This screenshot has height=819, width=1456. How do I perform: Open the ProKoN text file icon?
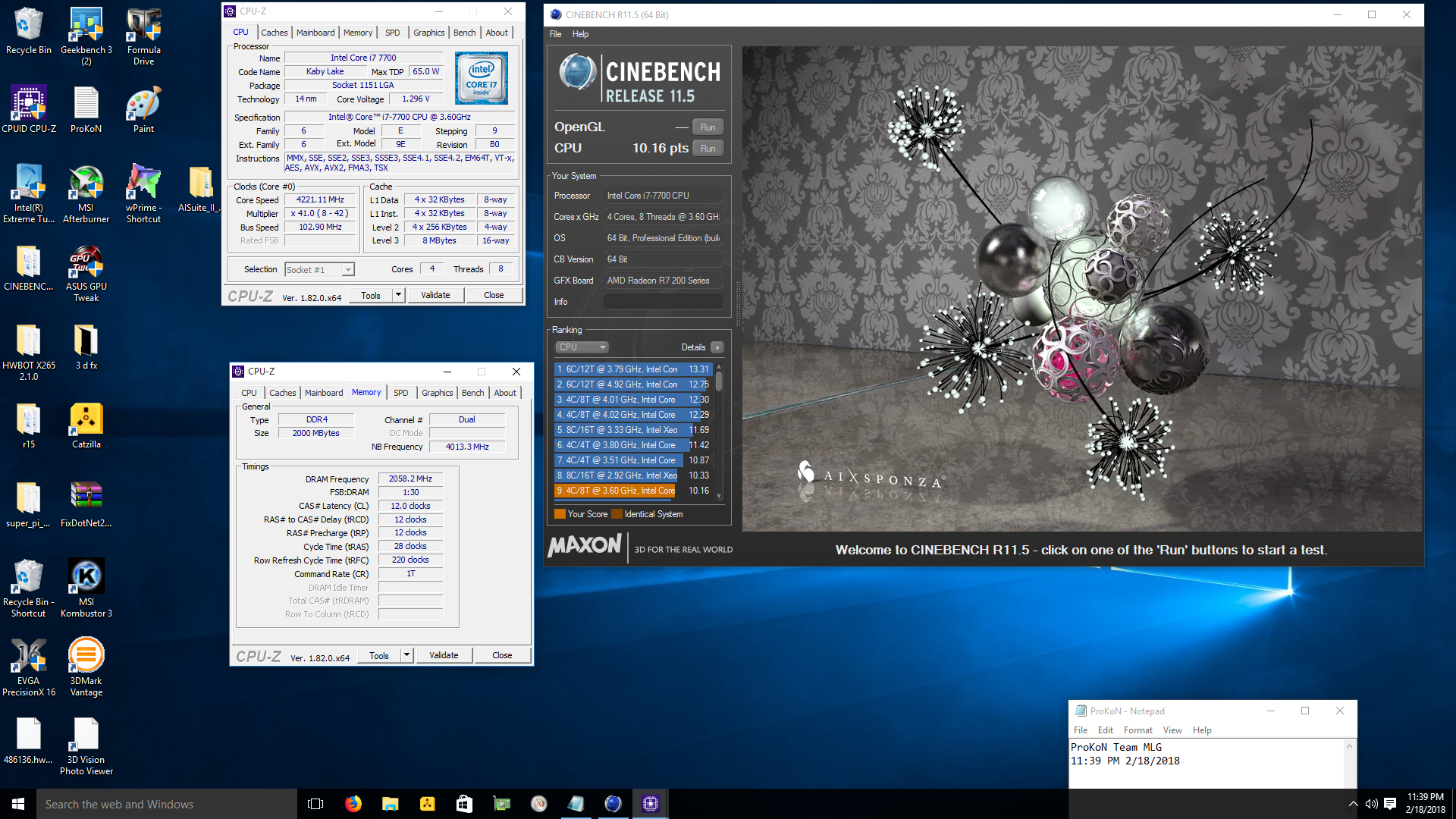(86, 109)
